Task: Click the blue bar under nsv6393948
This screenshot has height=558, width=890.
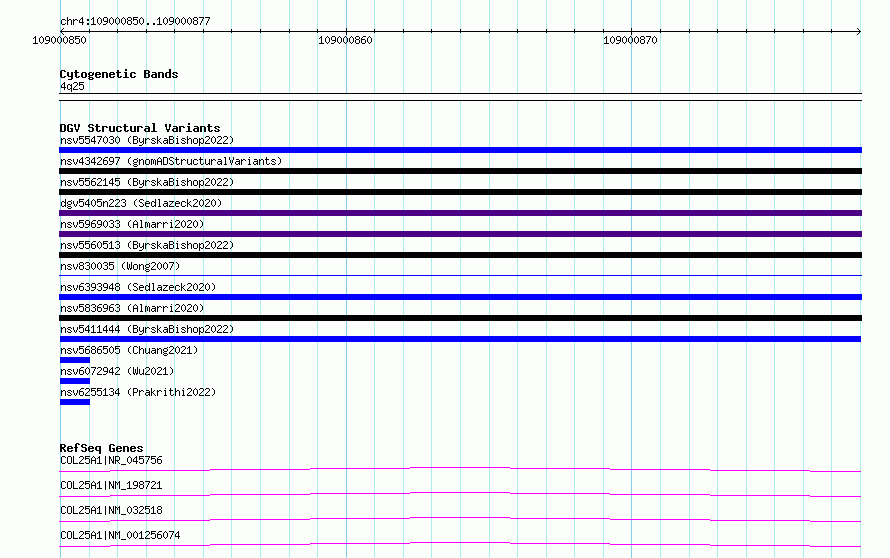Action: [x=460, y=297]
